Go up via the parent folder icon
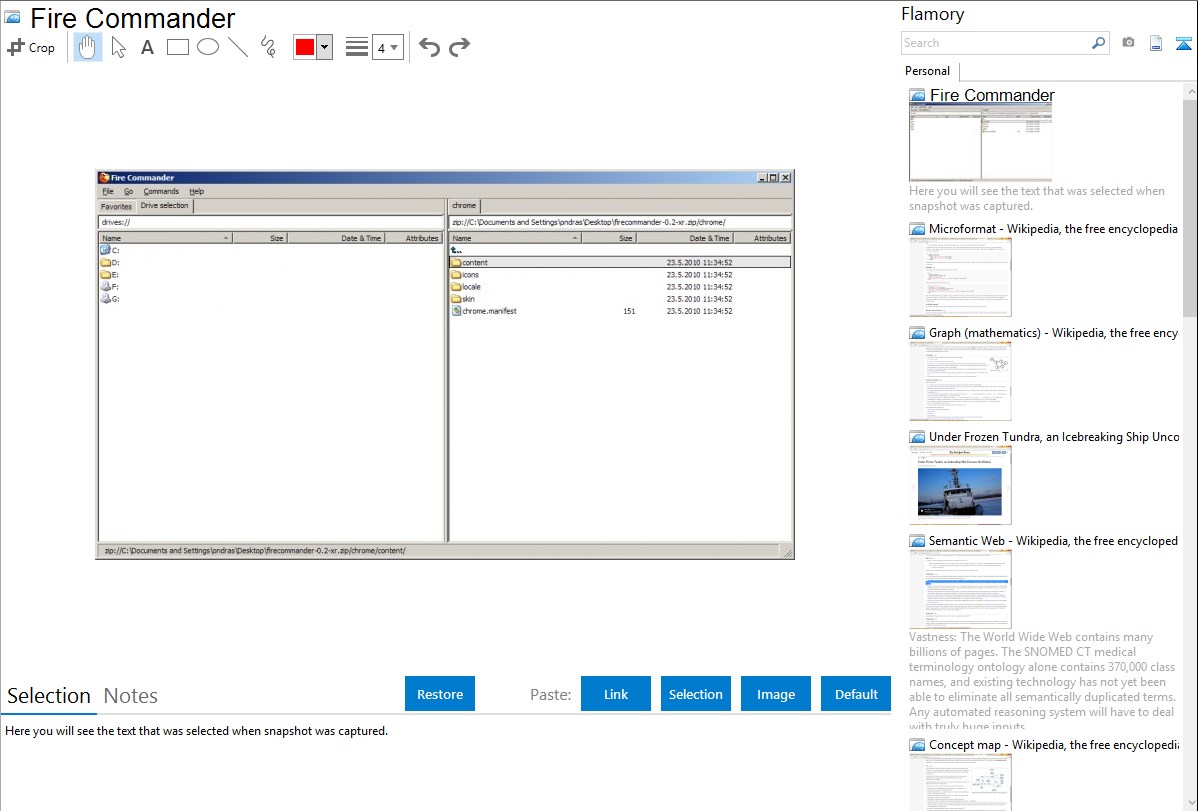This screenshot has width=1198, height=811. pyautogui.click(x=456, y=250)
